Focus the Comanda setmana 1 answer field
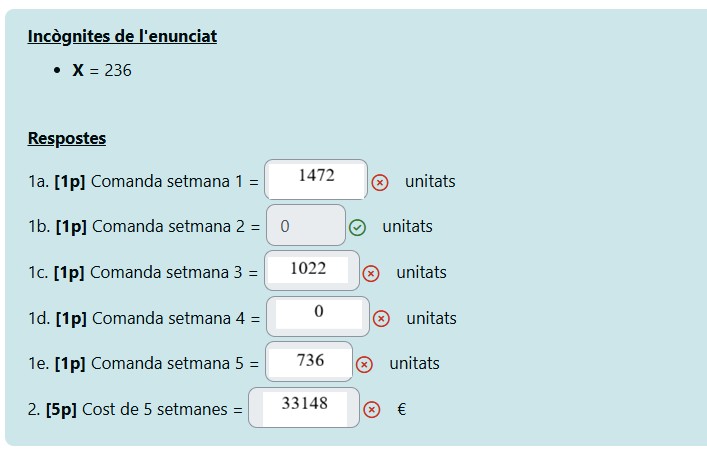This screenshot has height=451, width=707. [316, 180]
